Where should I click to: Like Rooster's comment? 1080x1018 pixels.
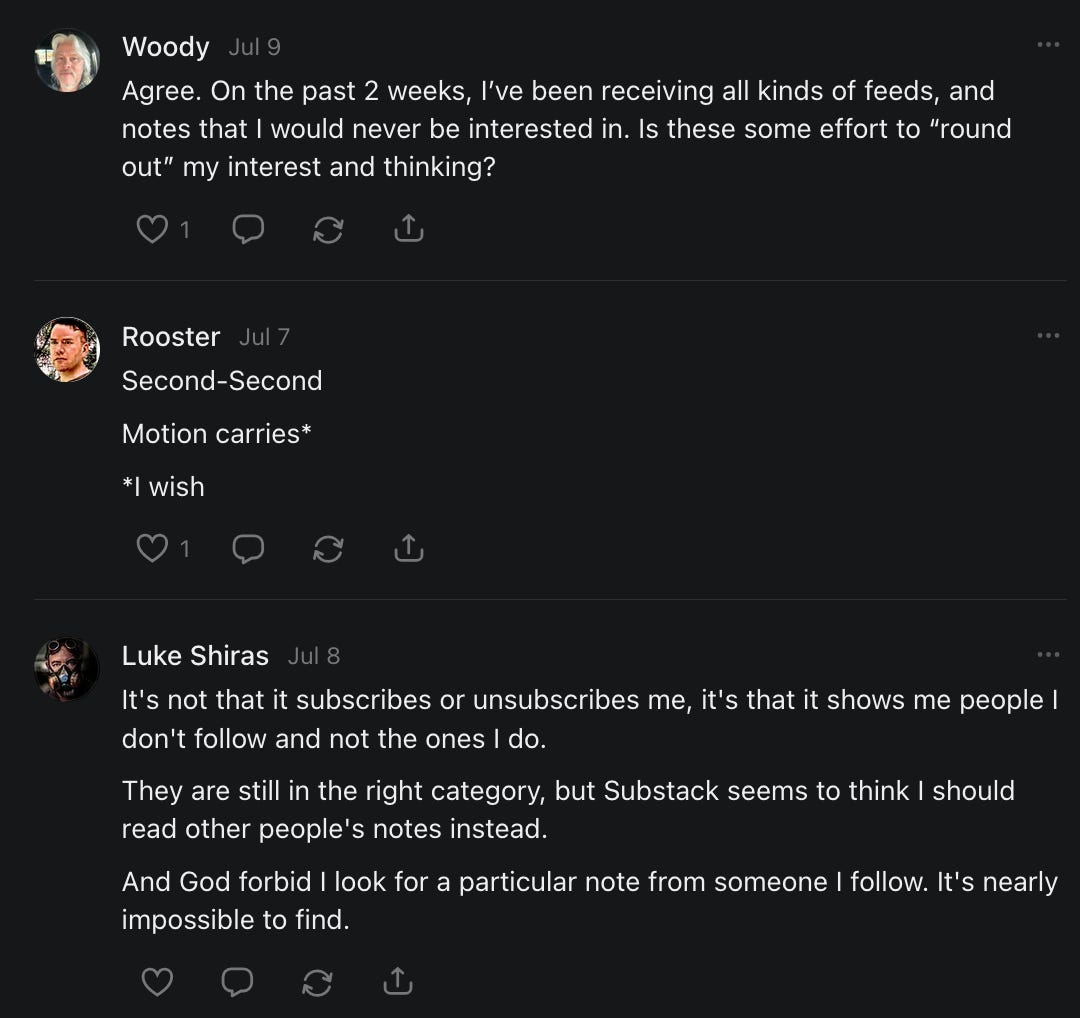tap(152, 548)
